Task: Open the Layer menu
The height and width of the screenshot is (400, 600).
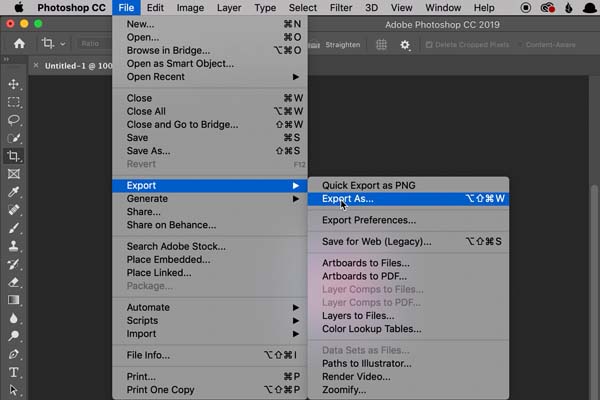Action: 229,8
